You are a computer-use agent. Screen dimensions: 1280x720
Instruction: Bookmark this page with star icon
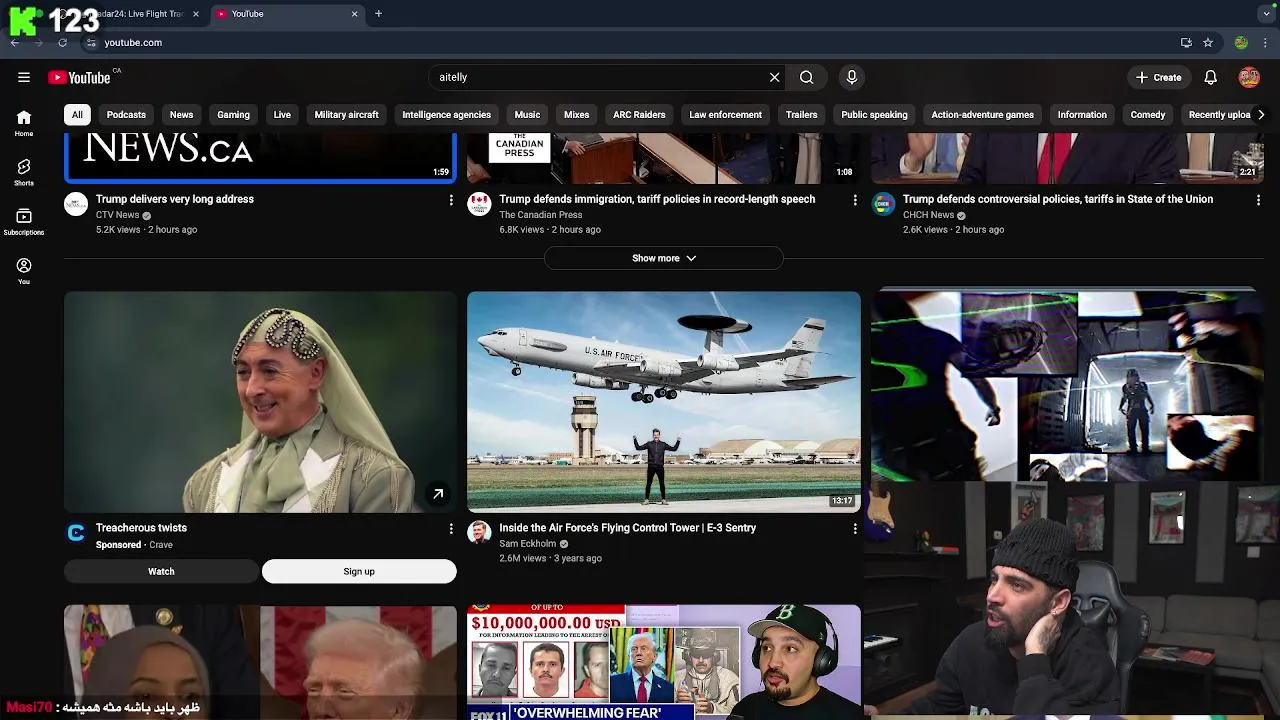pyautogui.click(x=1208, y=43)
